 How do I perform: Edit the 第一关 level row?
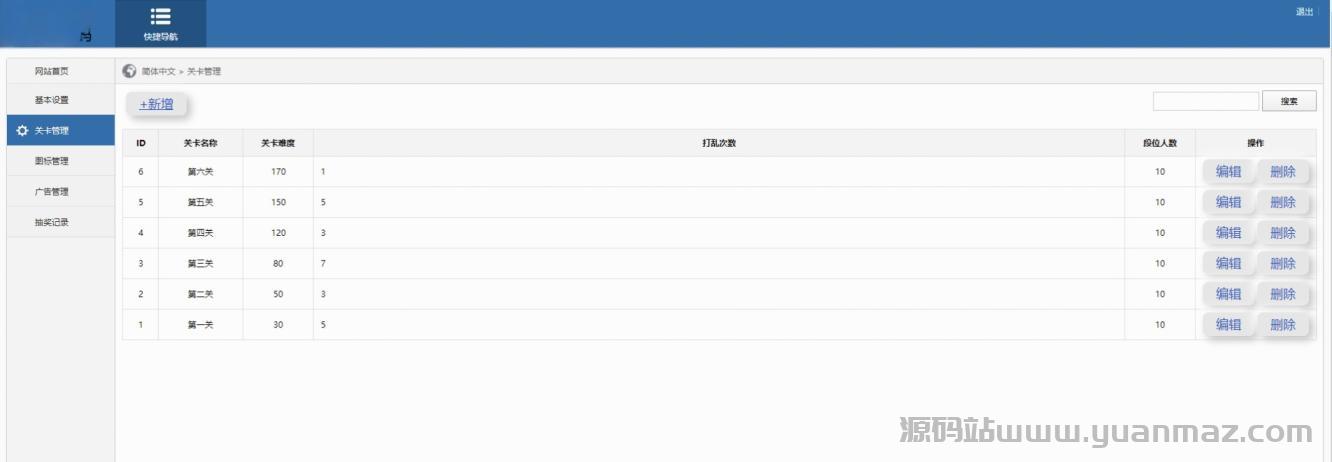[1228, 325]
